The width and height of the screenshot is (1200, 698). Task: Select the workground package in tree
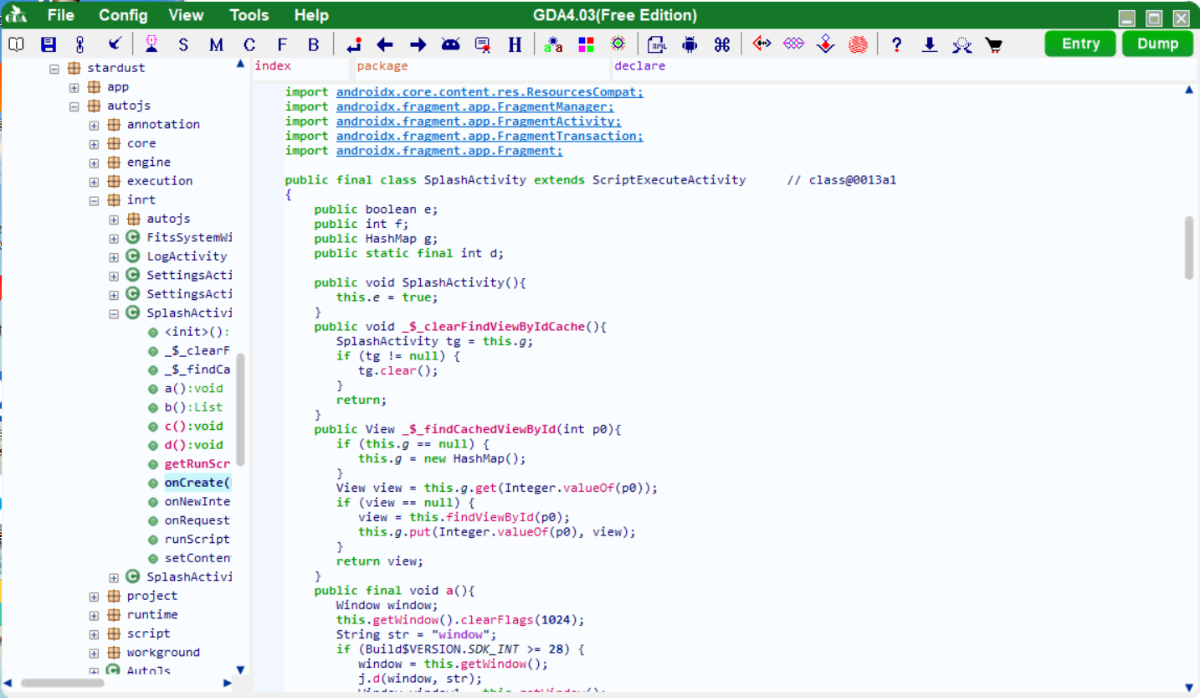[163, 652]
